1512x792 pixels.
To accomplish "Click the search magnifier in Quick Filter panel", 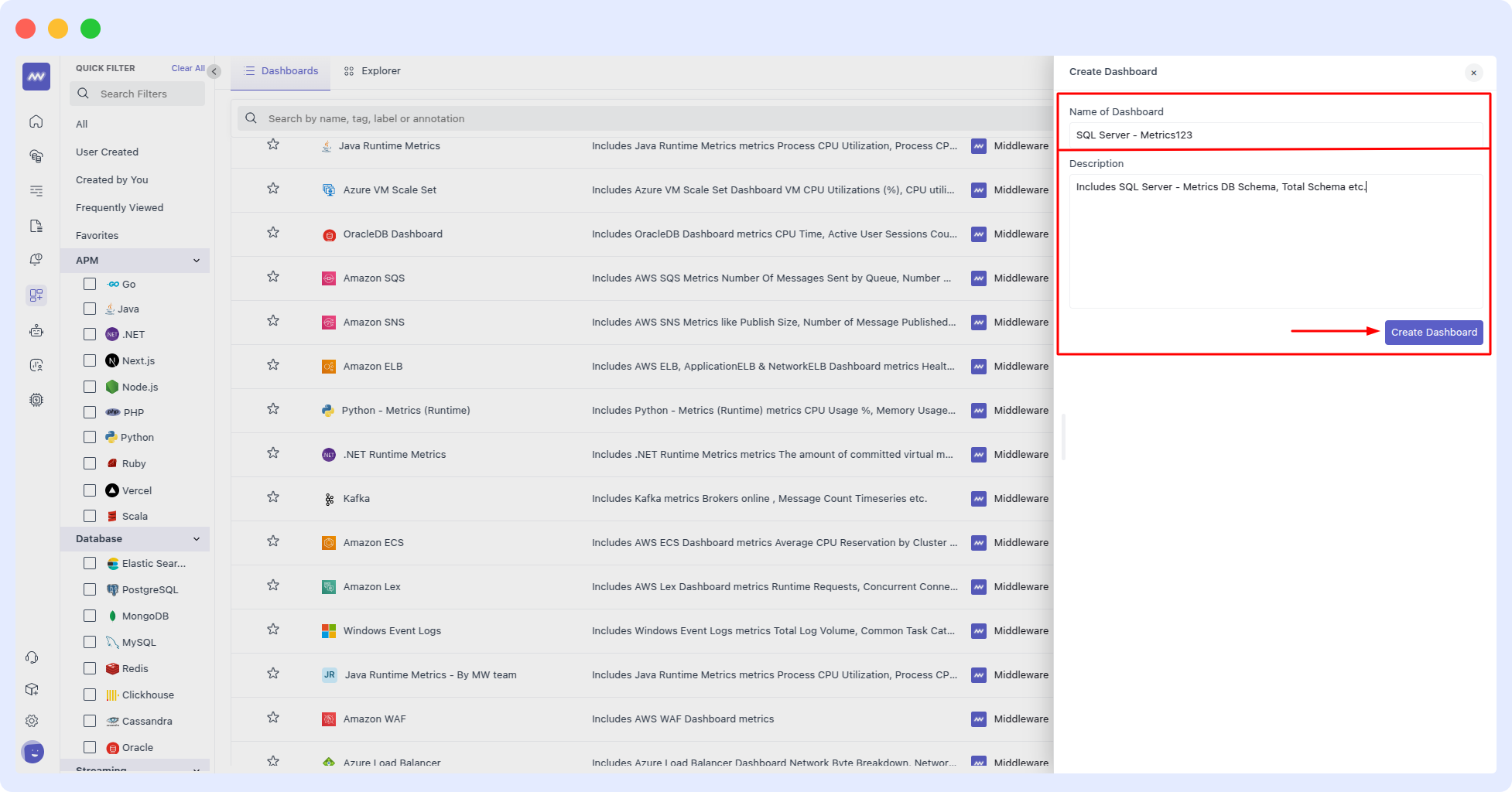I will (x=83, y=94).
